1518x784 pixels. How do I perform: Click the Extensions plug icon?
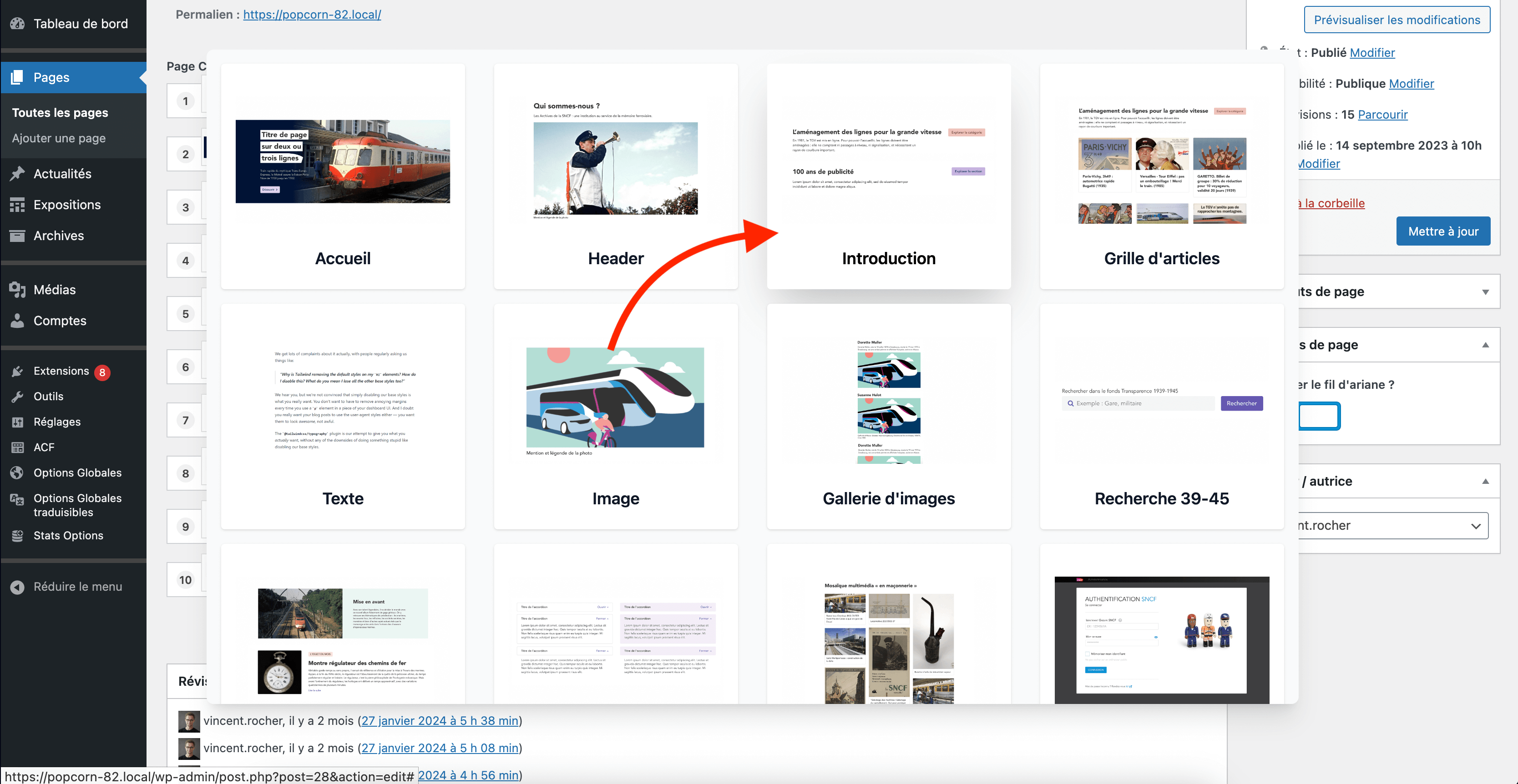coord(18,371)
